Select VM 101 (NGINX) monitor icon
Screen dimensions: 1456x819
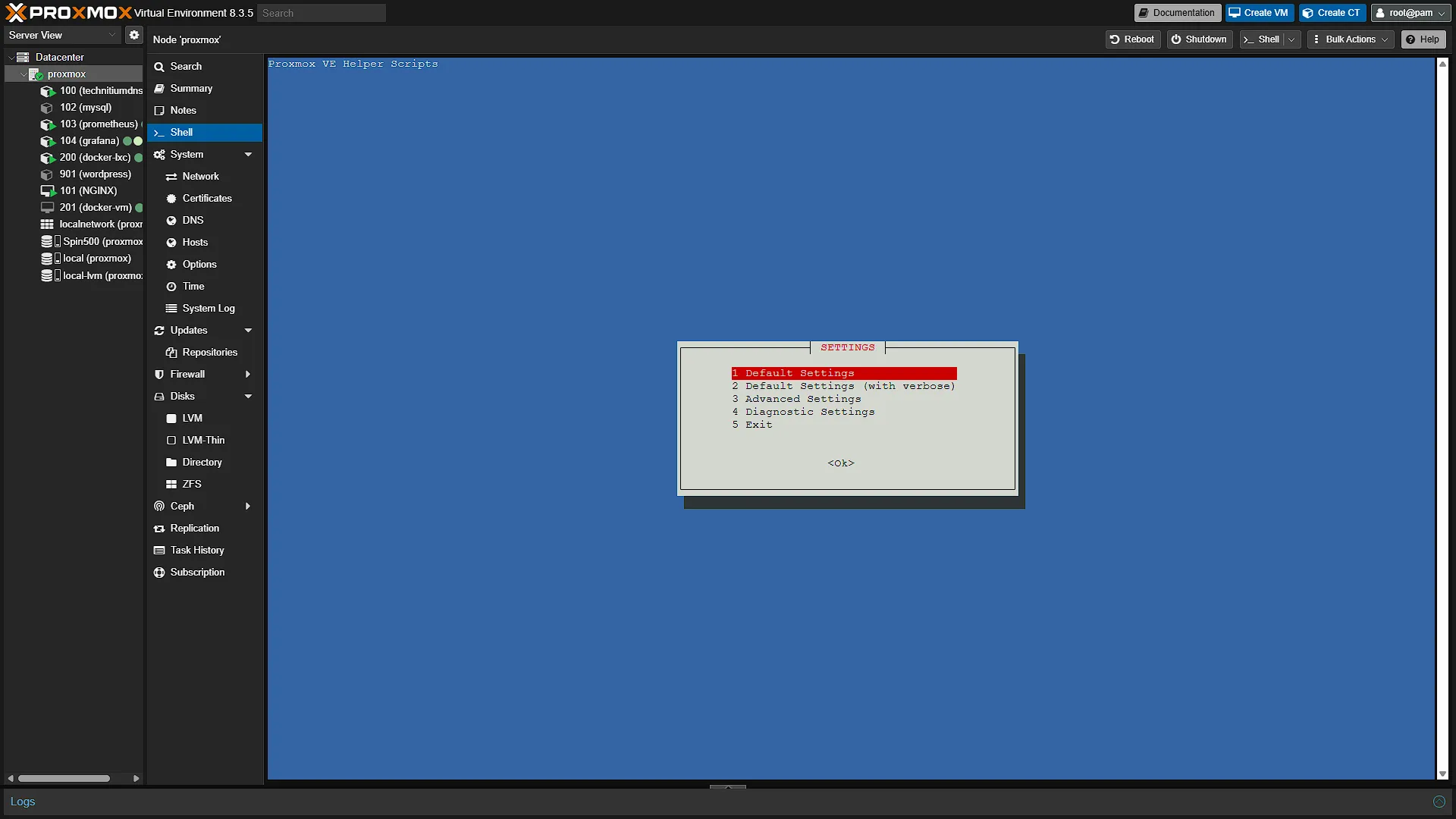click(48, 191)
